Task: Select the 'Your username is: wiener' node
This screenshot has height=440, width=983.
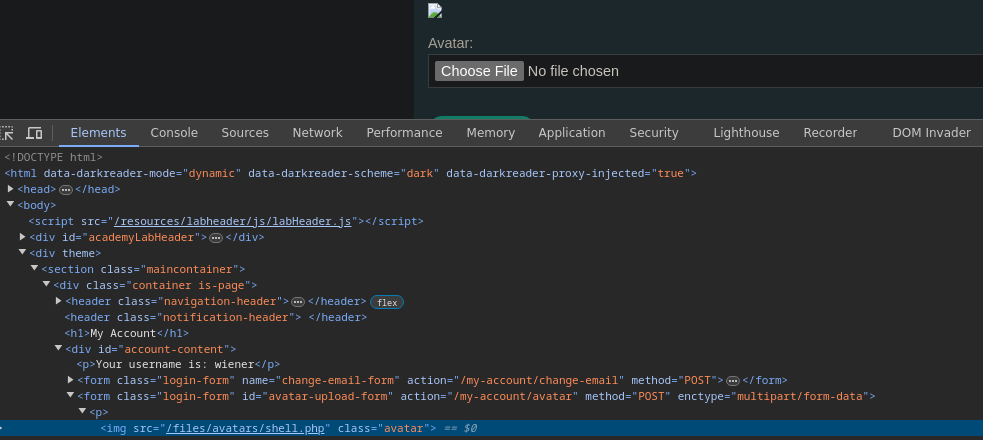Action: click(178, 364)
